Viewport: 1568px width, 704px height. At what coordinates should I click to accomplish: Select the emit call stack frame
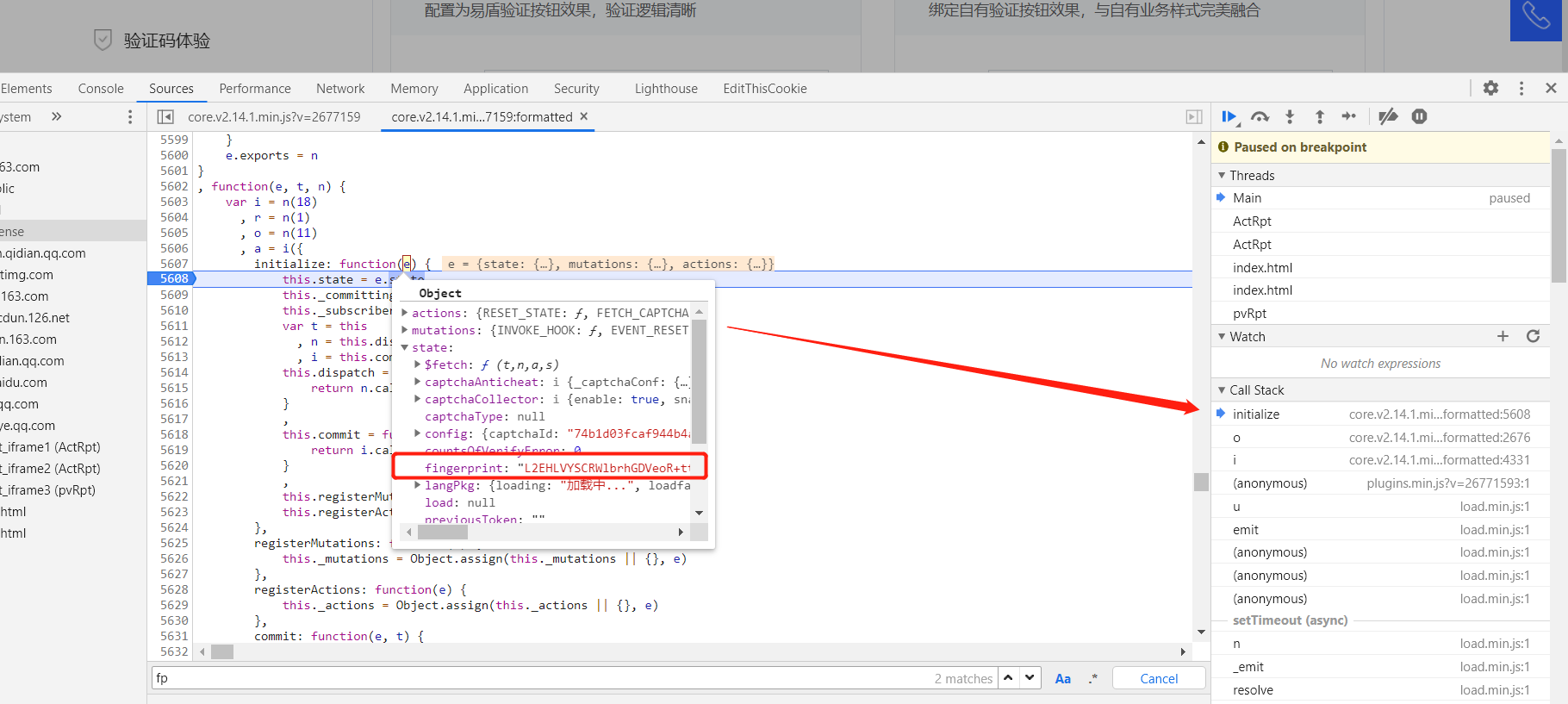[1381, 529]
